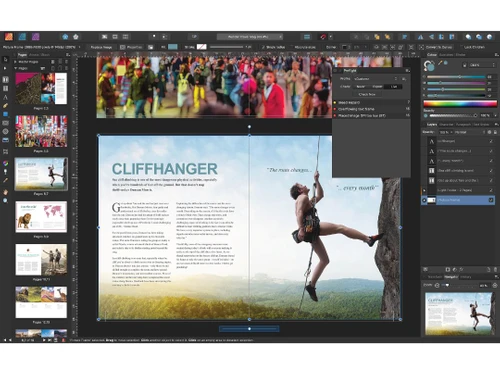Select the View hand tool
The height and width of the screenshot is (375, 500).
(x=5, y=192)
